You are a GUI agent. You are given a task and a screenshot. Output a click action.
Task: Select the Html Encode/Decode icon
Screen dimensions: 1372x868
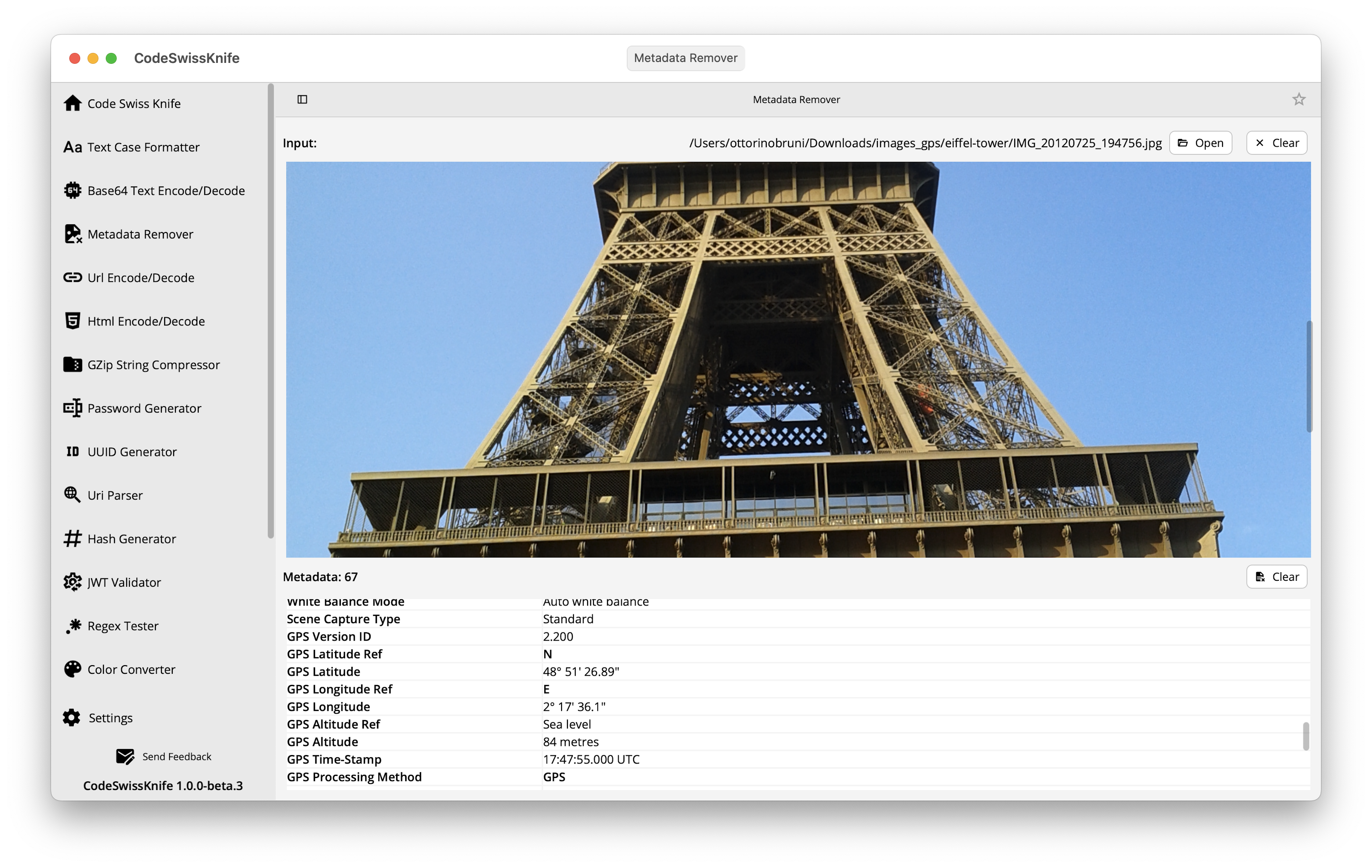click(x=72, y=321)
